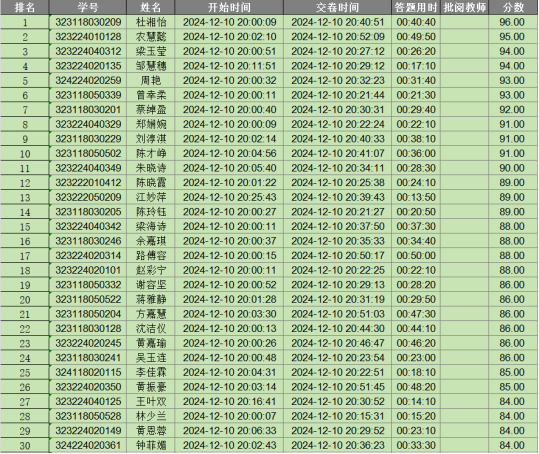Image resolution: width=539 pixels, height=454 pixels.
Task: Select the name cell 周艳
Action: coord(151,80)
